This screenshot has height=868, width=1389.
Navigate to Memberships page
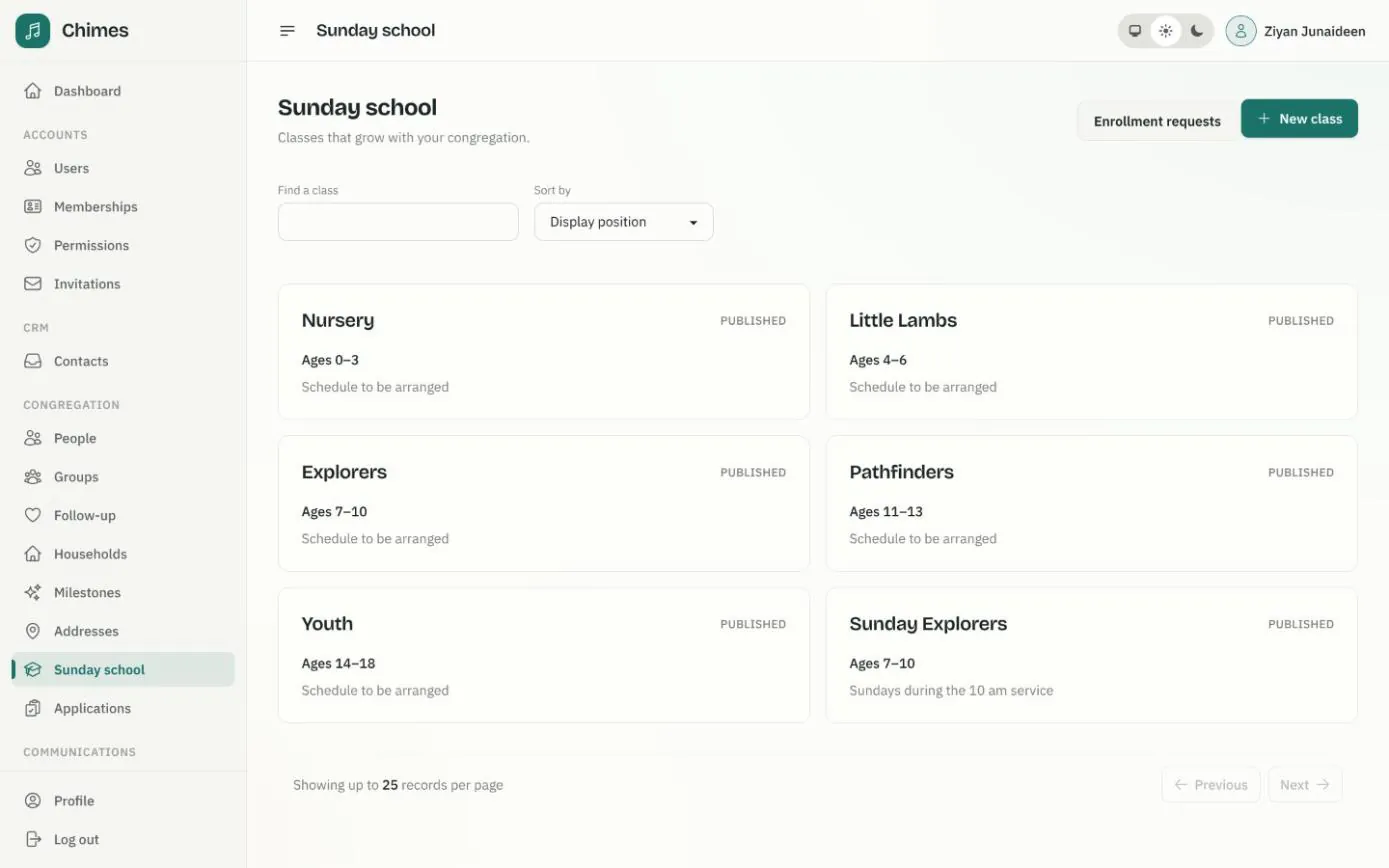[123, 207]
